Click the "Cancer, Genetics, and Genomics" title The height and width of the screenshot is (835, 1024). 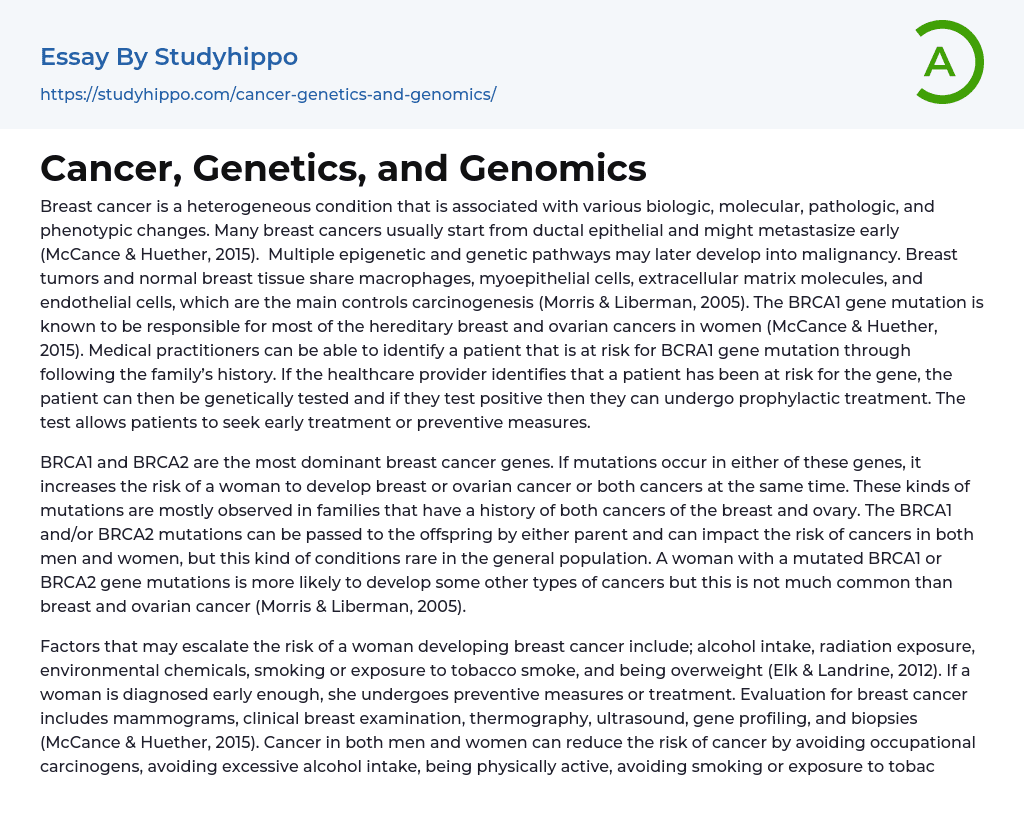coord(343,168)
